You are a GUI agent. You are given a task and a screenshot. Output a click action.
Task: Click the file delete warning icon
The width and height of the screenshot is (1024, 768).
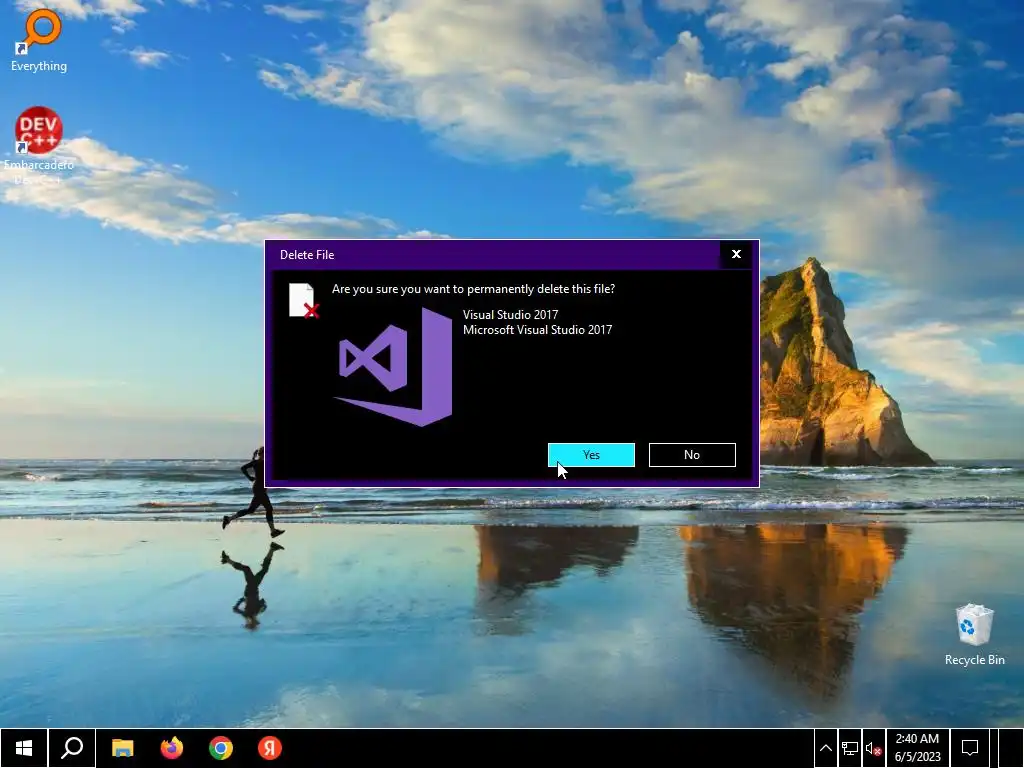tap(304, 301)
